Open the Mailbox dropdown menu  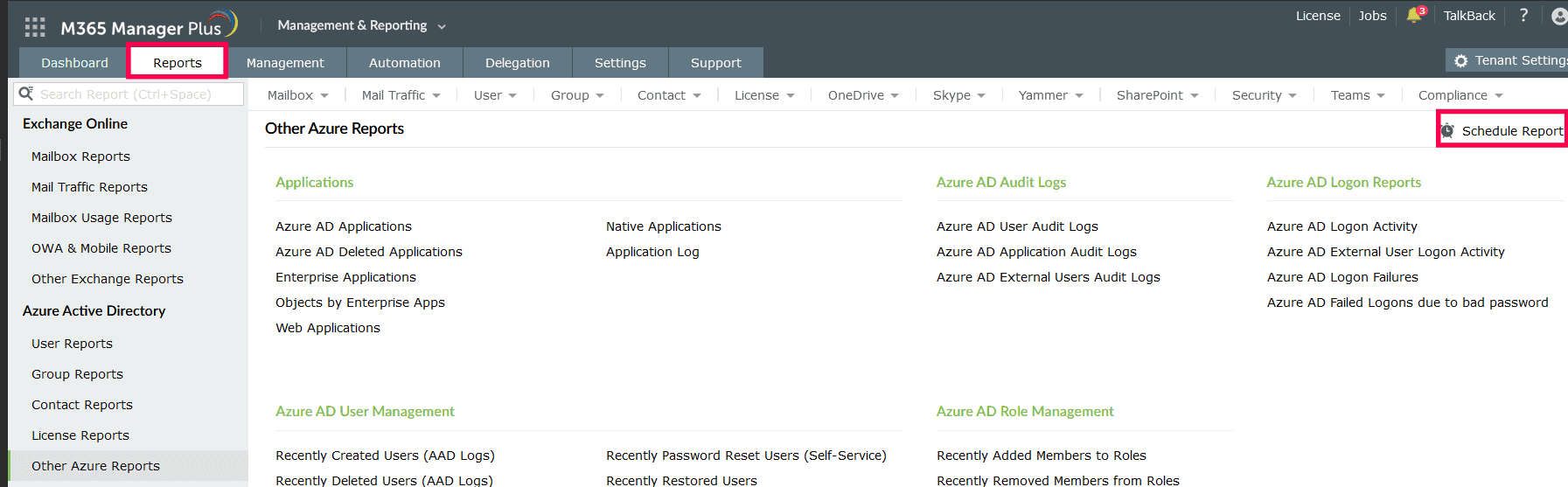[297, 95]
